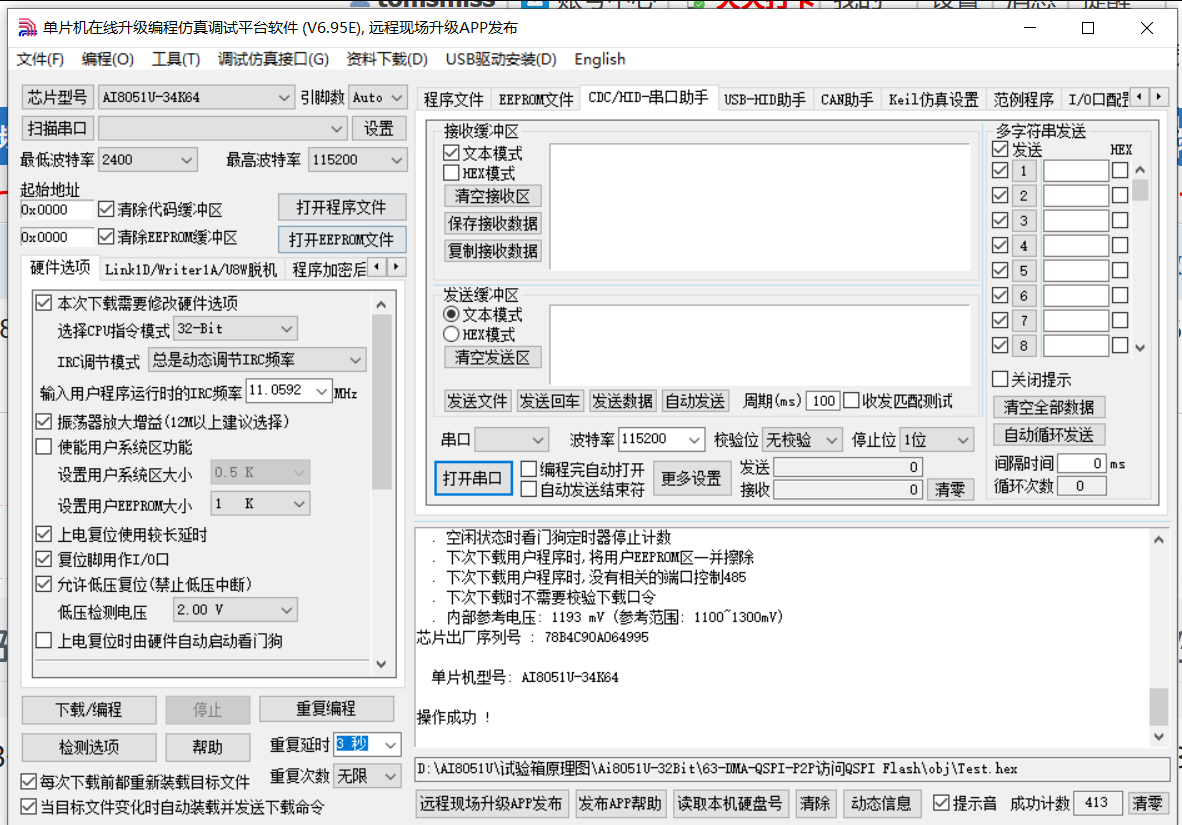Image resolution: width=1182 pixels, height=825 pixels.
Task: Enable receive buffer HEX模式 checkbox
Action: 452,173
